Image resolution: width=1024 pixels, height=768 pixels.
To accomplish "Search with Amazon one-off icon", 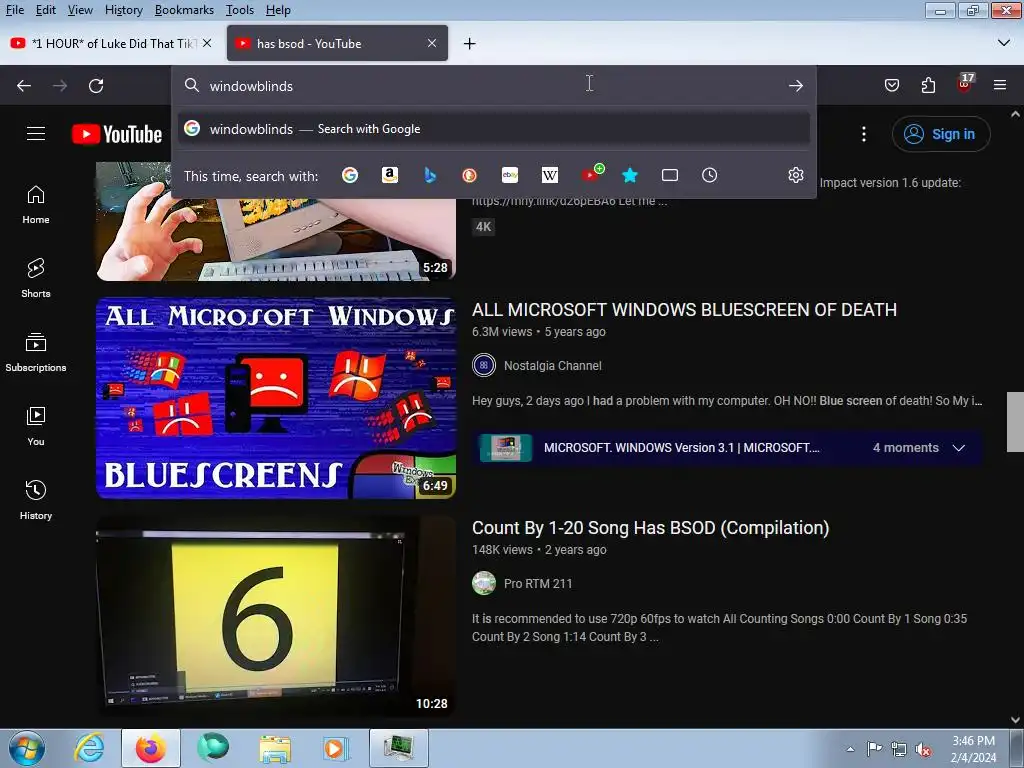I will click(390, 175).
